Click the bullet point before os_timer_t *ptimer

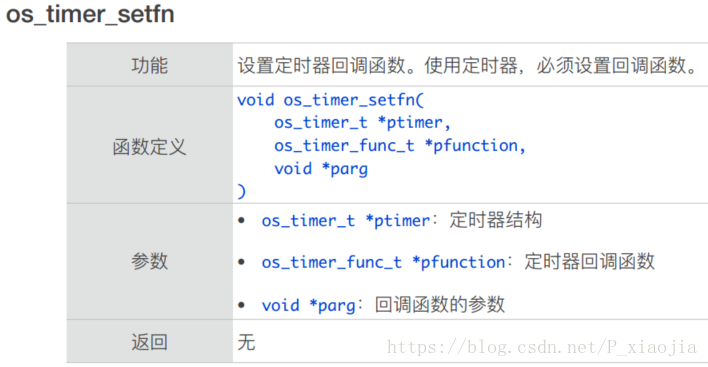(x=242, y=221)
